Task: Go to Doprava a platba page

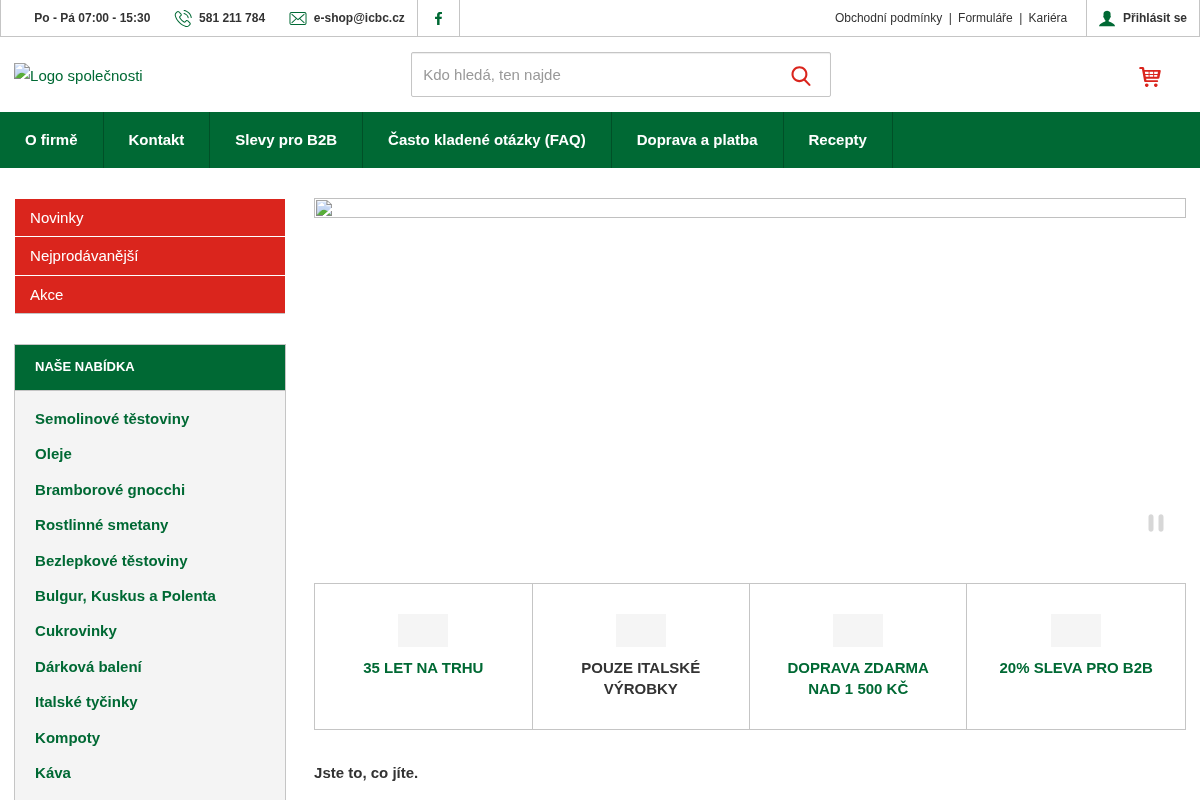Action: 697,140
